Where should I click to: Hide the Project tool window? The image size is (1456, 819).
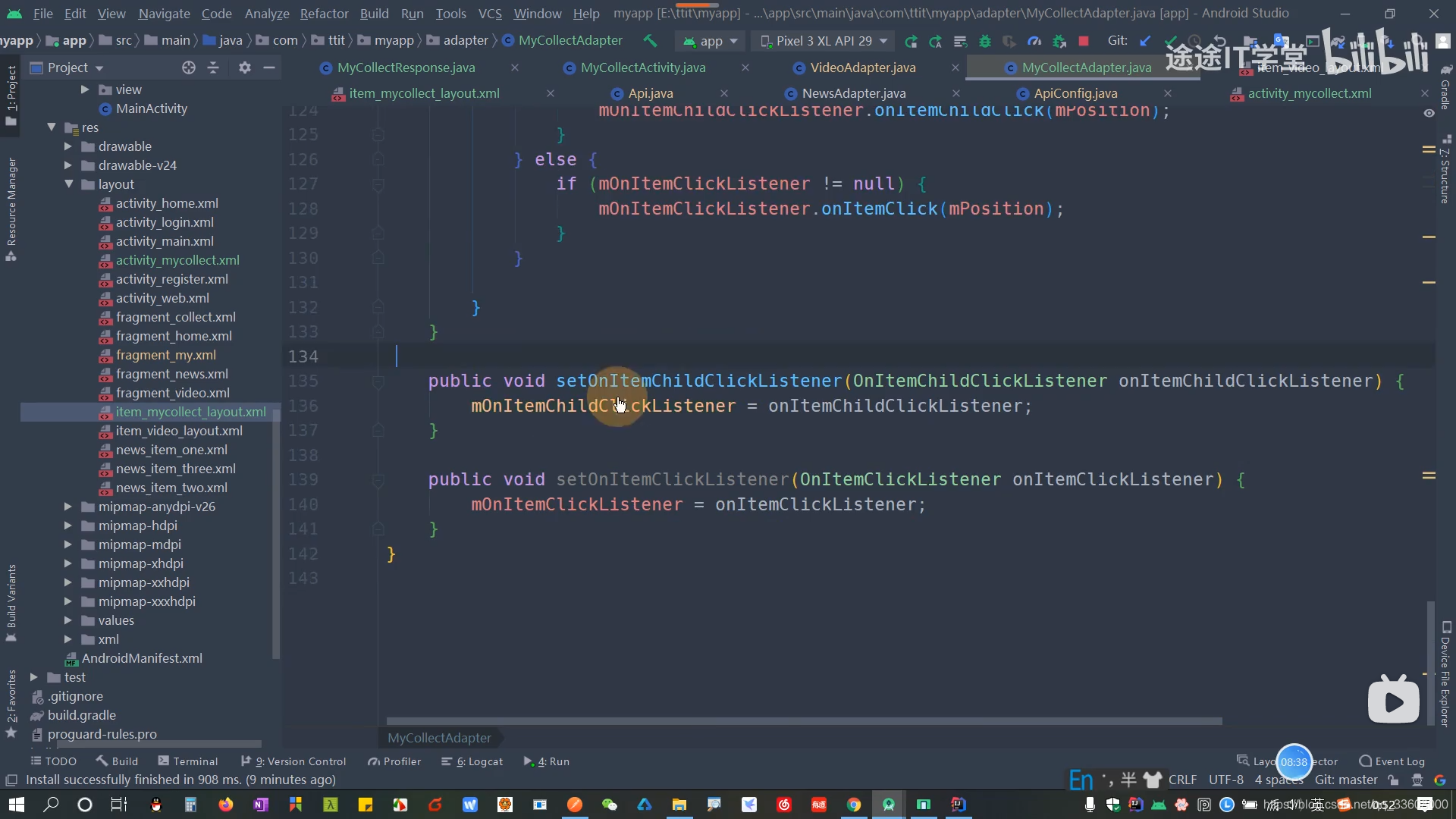268,67
